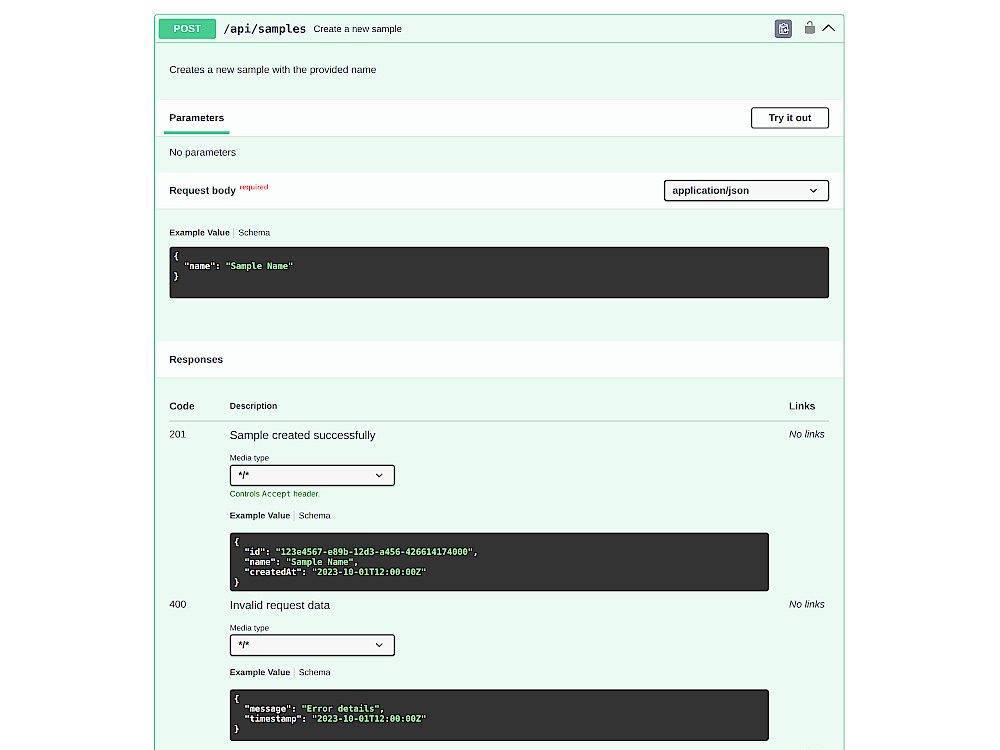
Task: Click the red 'required' label
Action: (x=254, y=187)
